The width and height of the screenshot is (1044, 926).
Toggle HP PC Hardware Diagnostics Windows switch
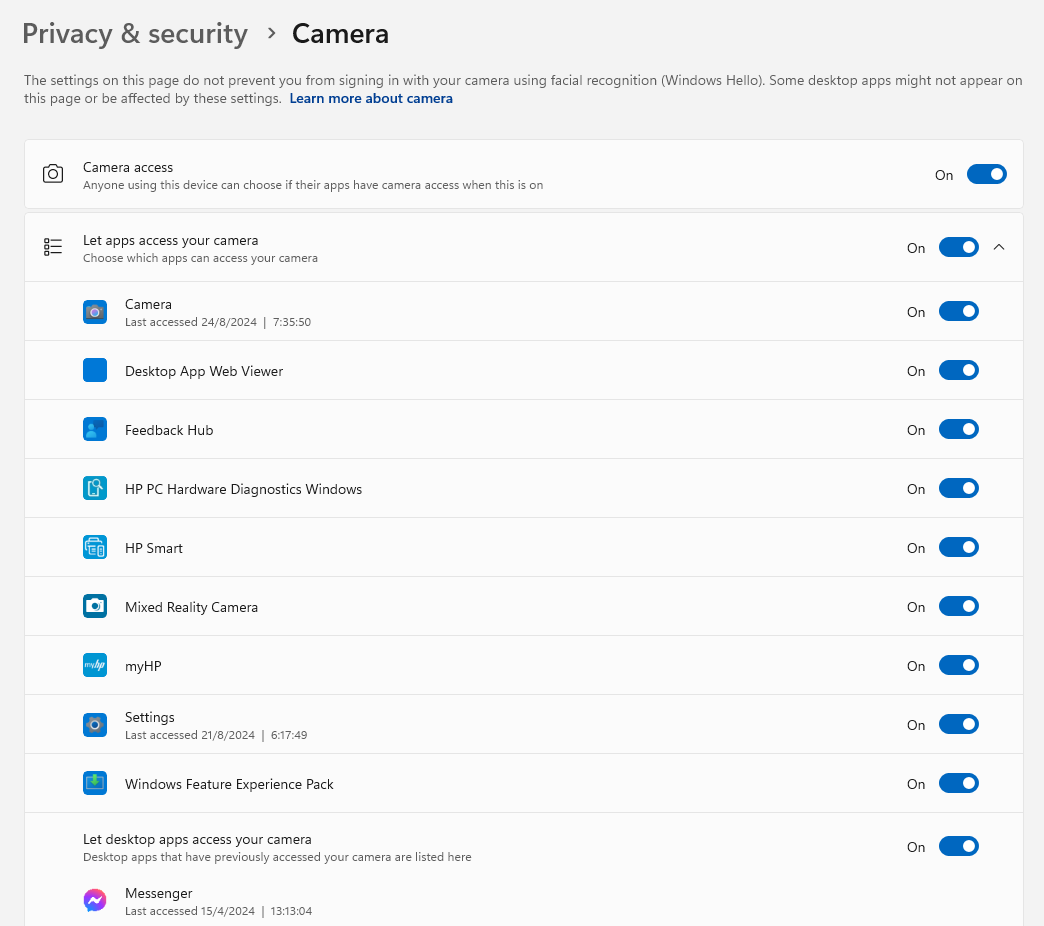click(x=958, y=489)
